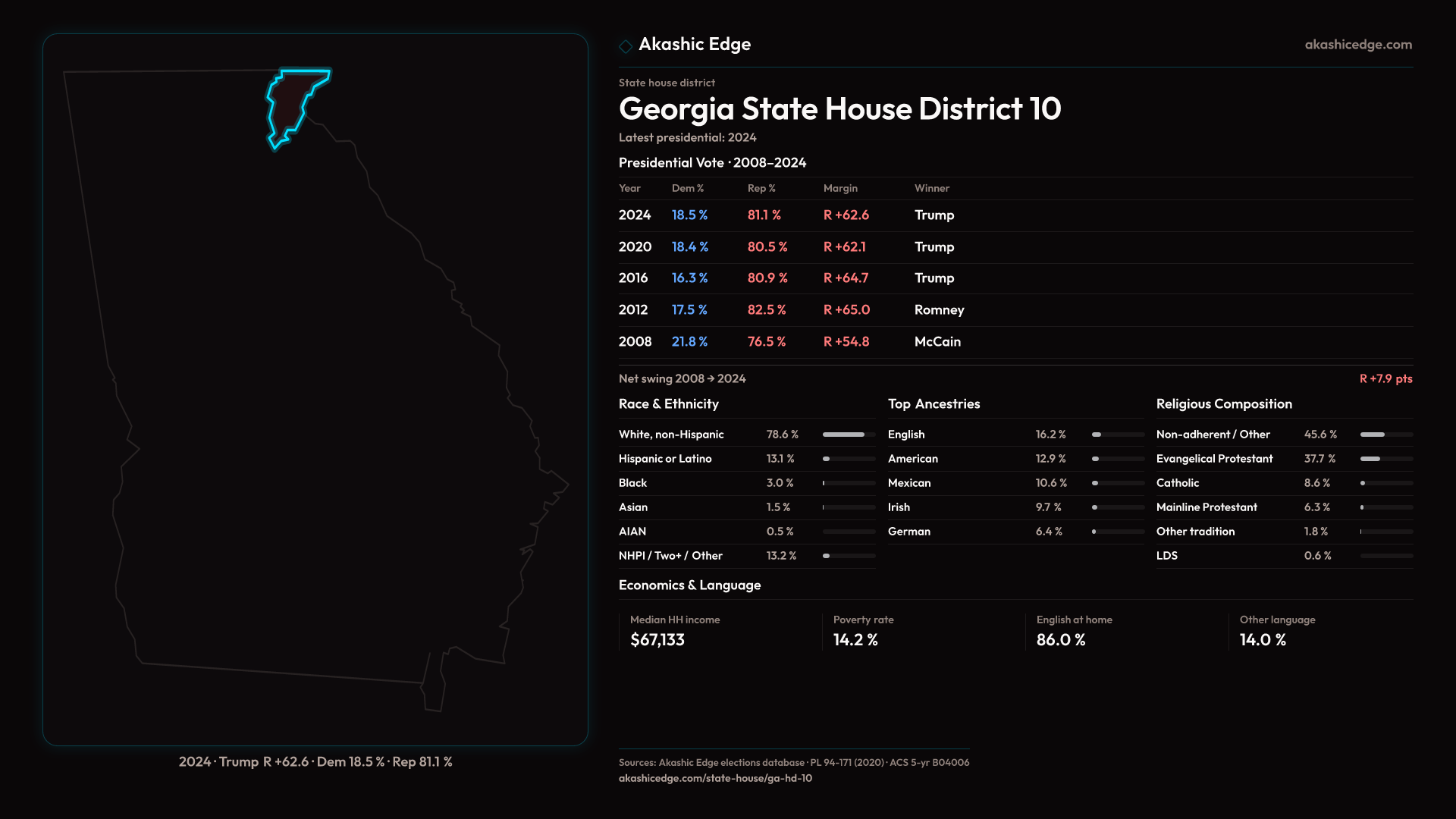Click the map caption below the Georgia outline
Screen dimensions: 1456x819
click(x=315, y=761)
